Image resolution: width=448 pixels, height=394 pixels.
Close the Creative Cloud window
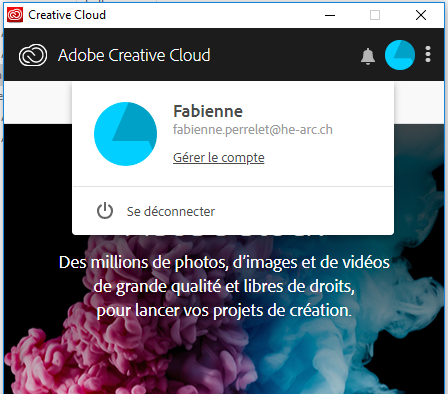coord(421,15)
